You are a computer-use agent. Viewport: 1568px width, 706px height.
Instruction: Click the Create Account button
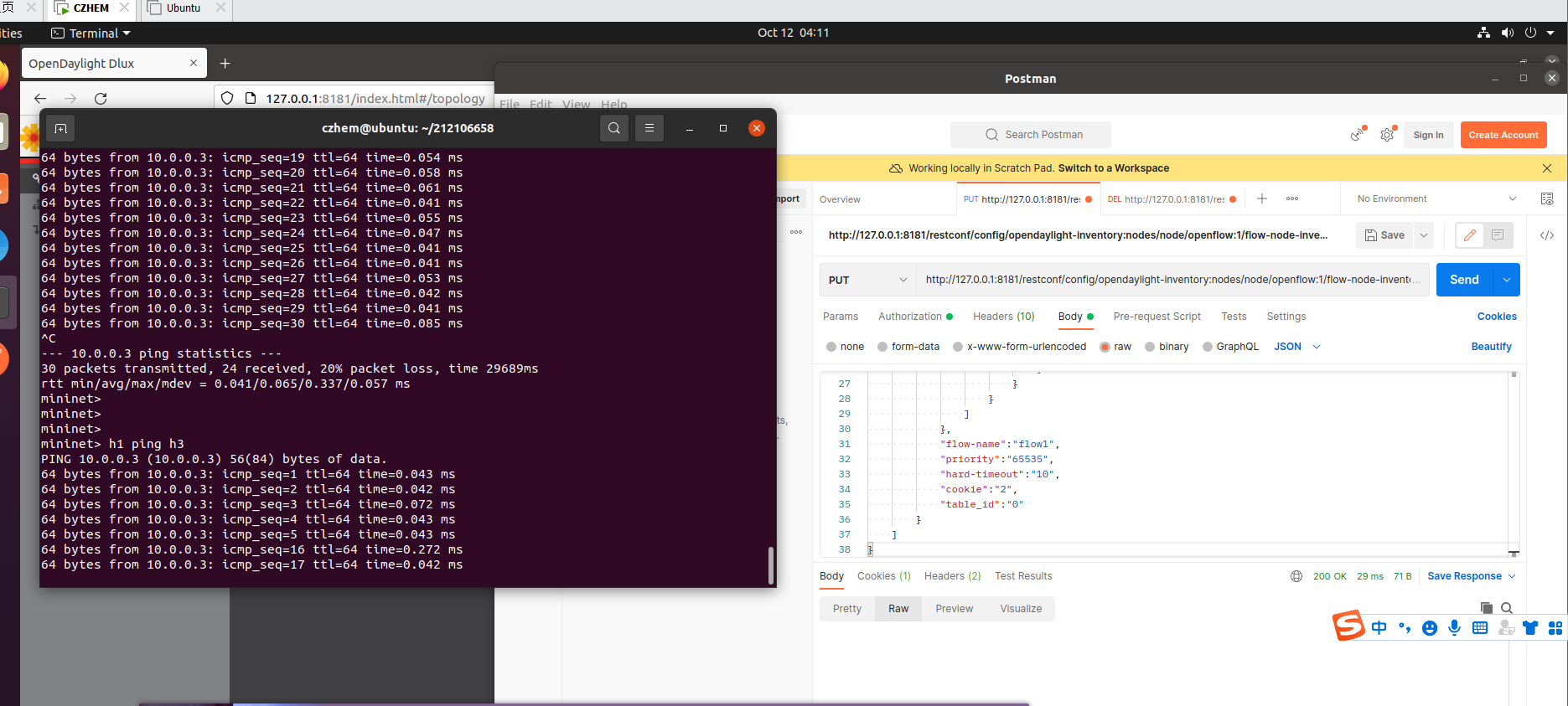(x=1503, y=135)
